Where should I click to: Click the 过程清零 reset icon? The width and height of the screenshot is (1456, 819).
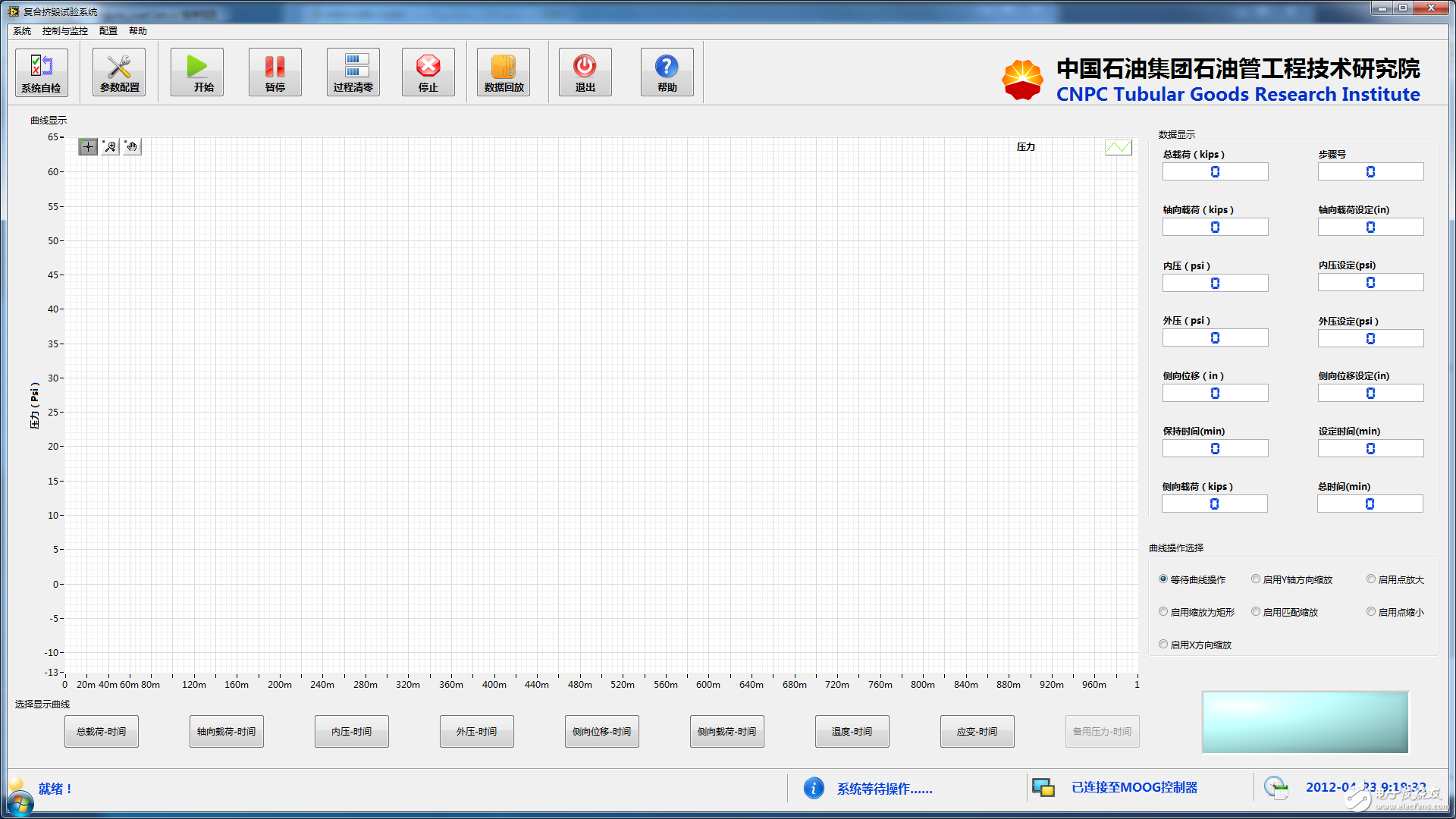tap(353, 72)
